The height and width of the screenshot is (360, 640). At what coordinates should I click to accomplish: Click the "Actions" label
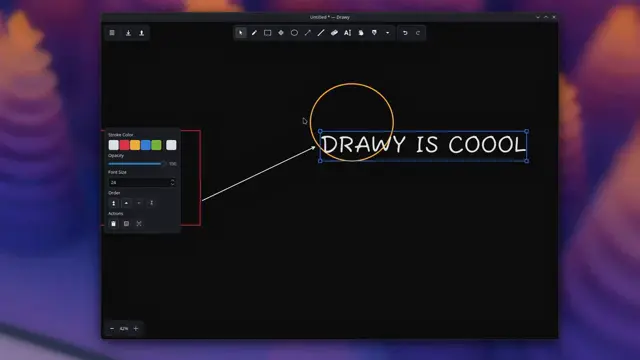116,213
